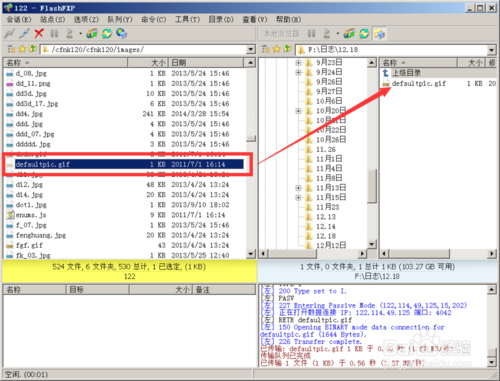Open the local path dropdown for F:\日志\12.18
The image size is (500, 381).
click(492, 50)
